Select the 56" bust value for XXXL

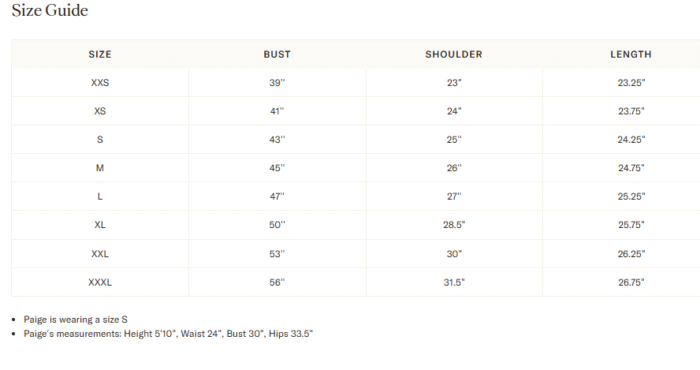click(277, 282)
